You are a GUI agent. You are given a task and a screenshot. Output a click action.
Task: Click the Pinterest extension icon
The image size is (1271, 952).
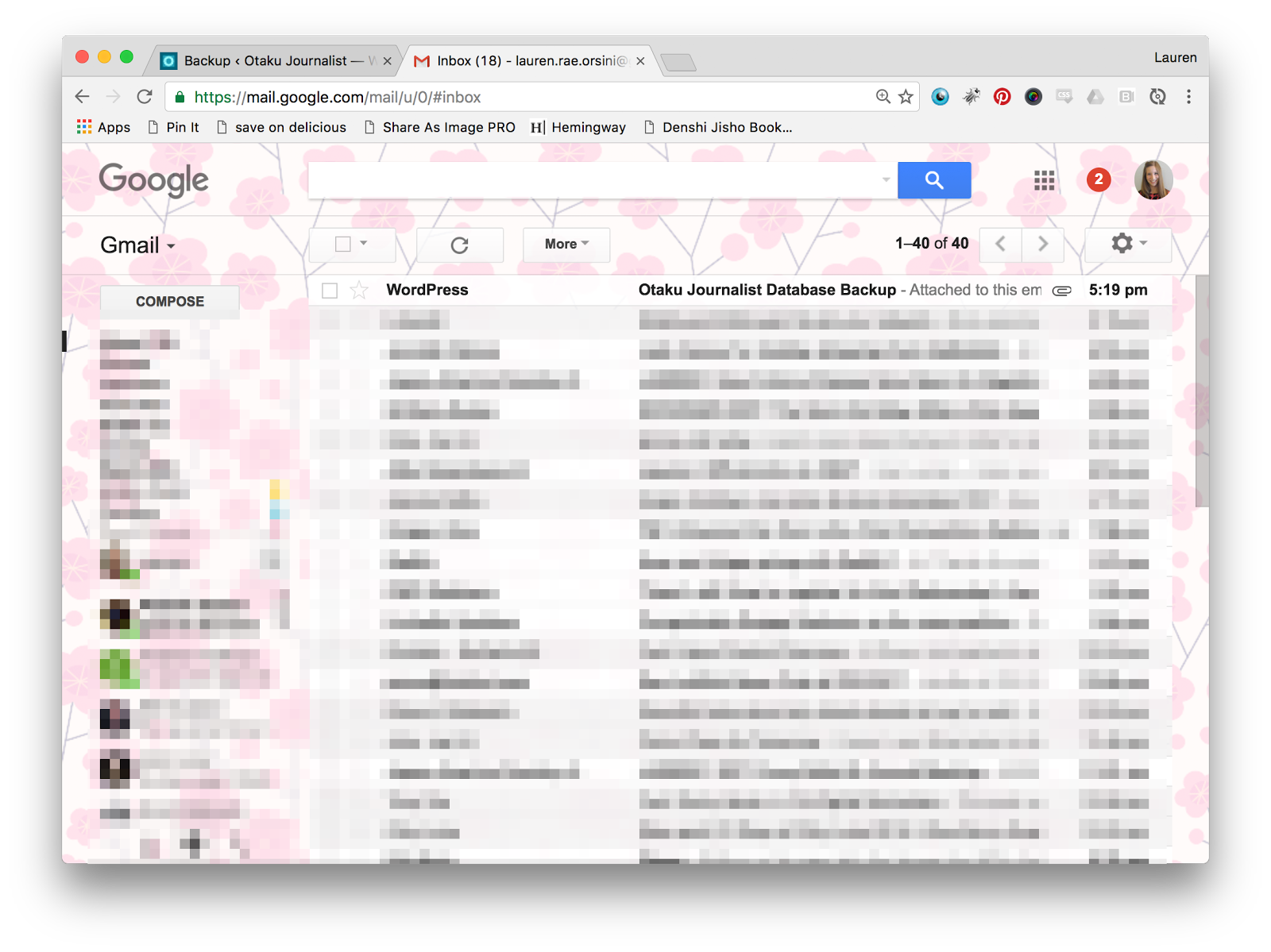point(1002,97)
